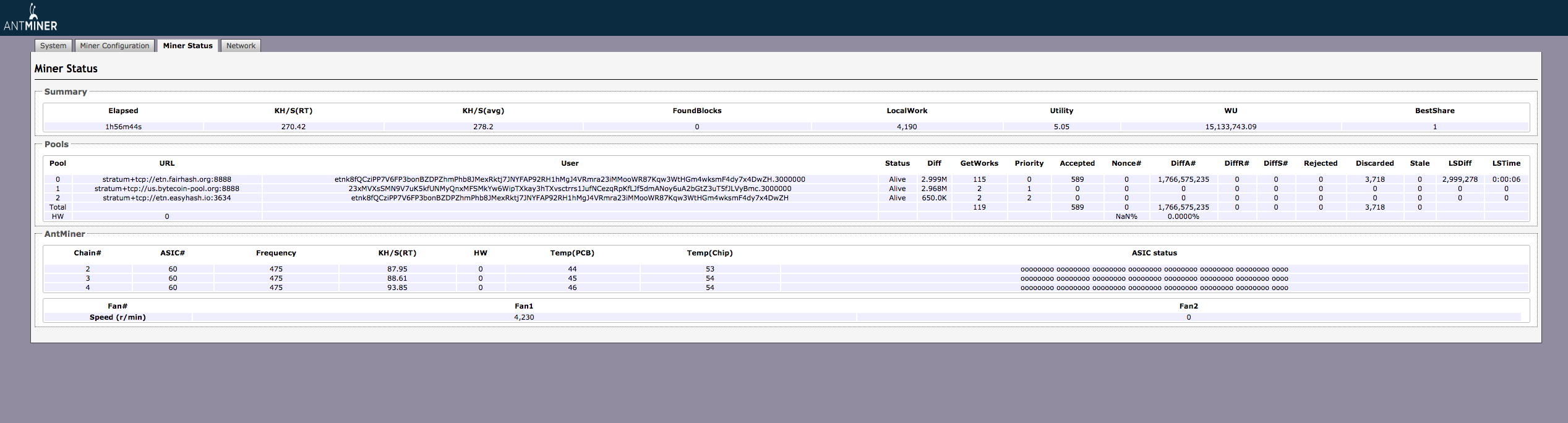Select the LocalWork value 4,190

(x=907, y=127)
